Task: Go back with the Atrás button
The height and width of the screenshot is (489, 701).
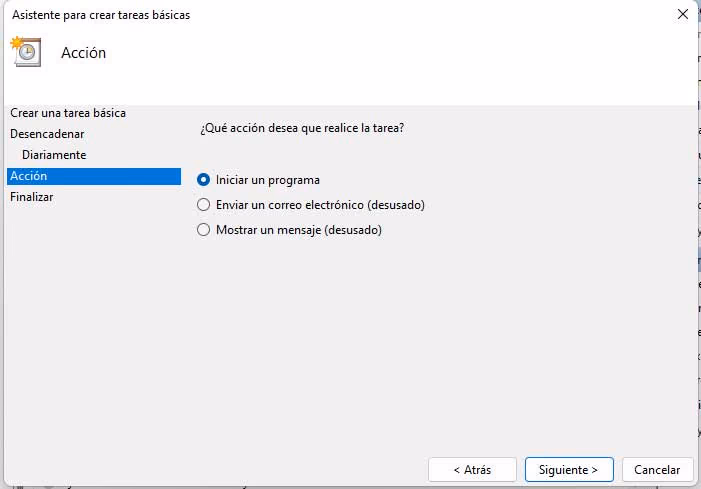Action: click(x=472, y=470)
